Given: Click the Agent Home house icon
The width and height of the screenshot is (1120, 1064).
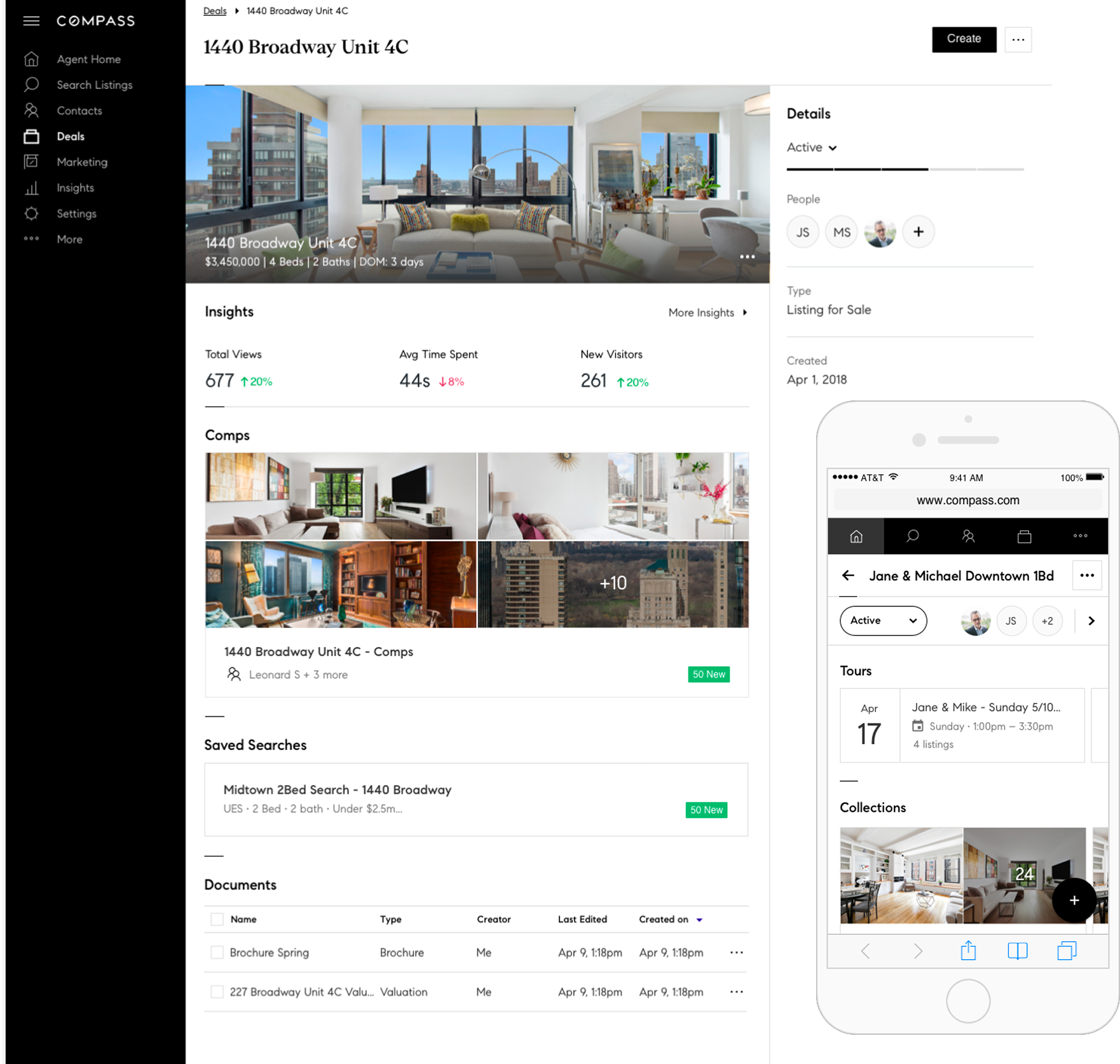Looking at the screenshot, I should pos(31,59).
